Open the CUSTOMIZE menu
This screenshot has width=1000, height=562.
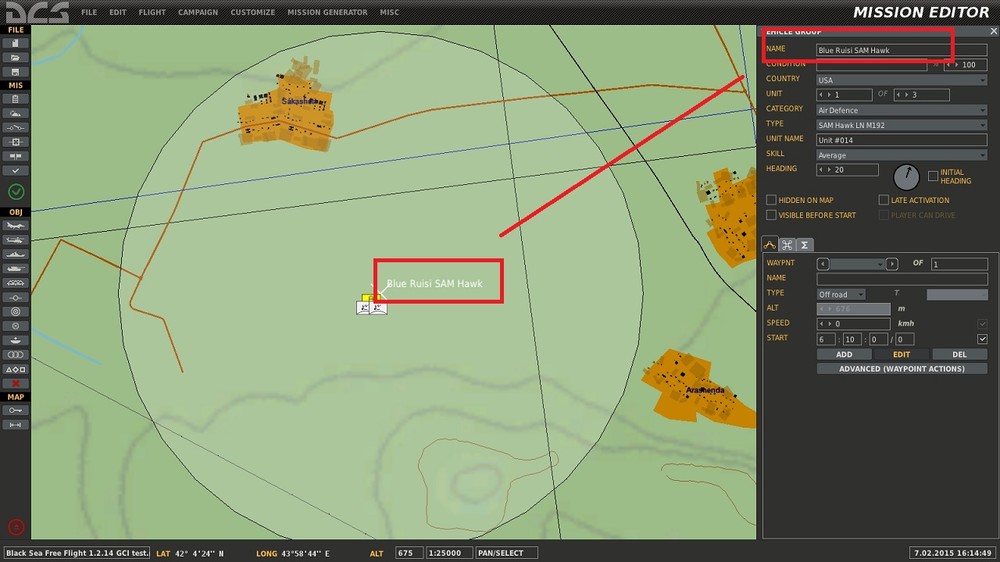(253, 12)
